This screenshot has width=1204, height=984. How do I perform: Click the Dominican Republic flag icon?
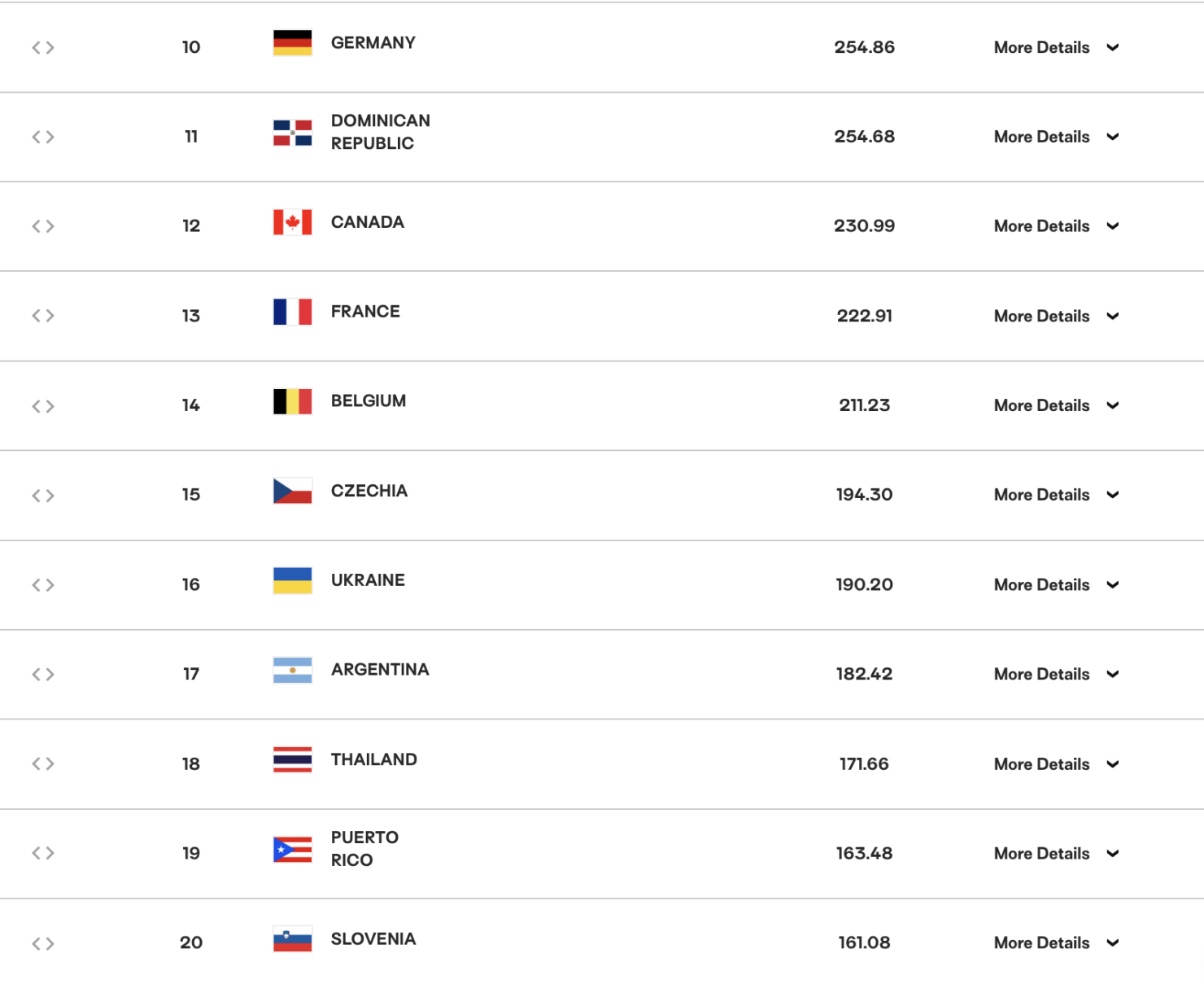[x=292, y=133]
